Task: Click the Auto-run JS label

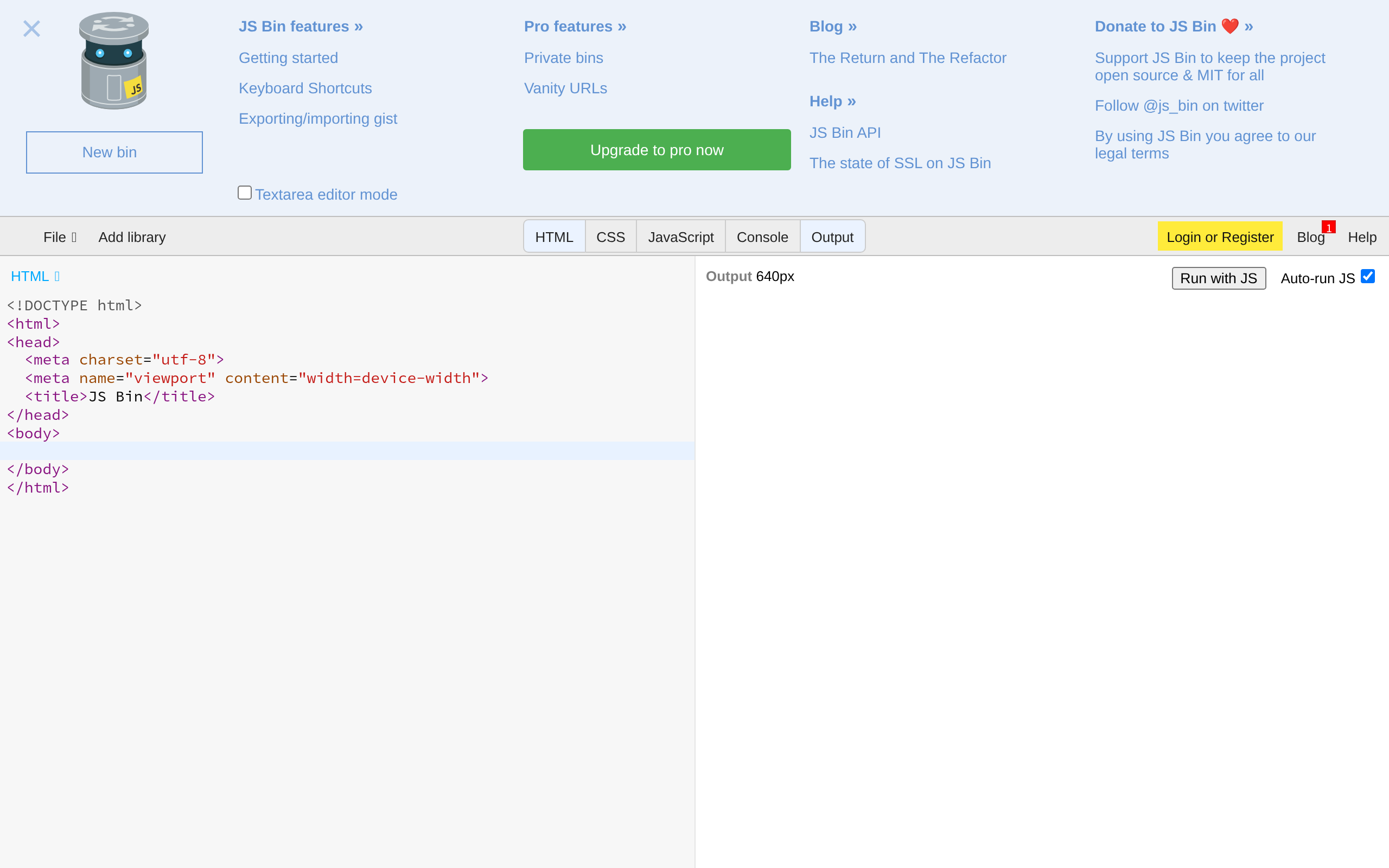Action: (x=1317, y=278)
